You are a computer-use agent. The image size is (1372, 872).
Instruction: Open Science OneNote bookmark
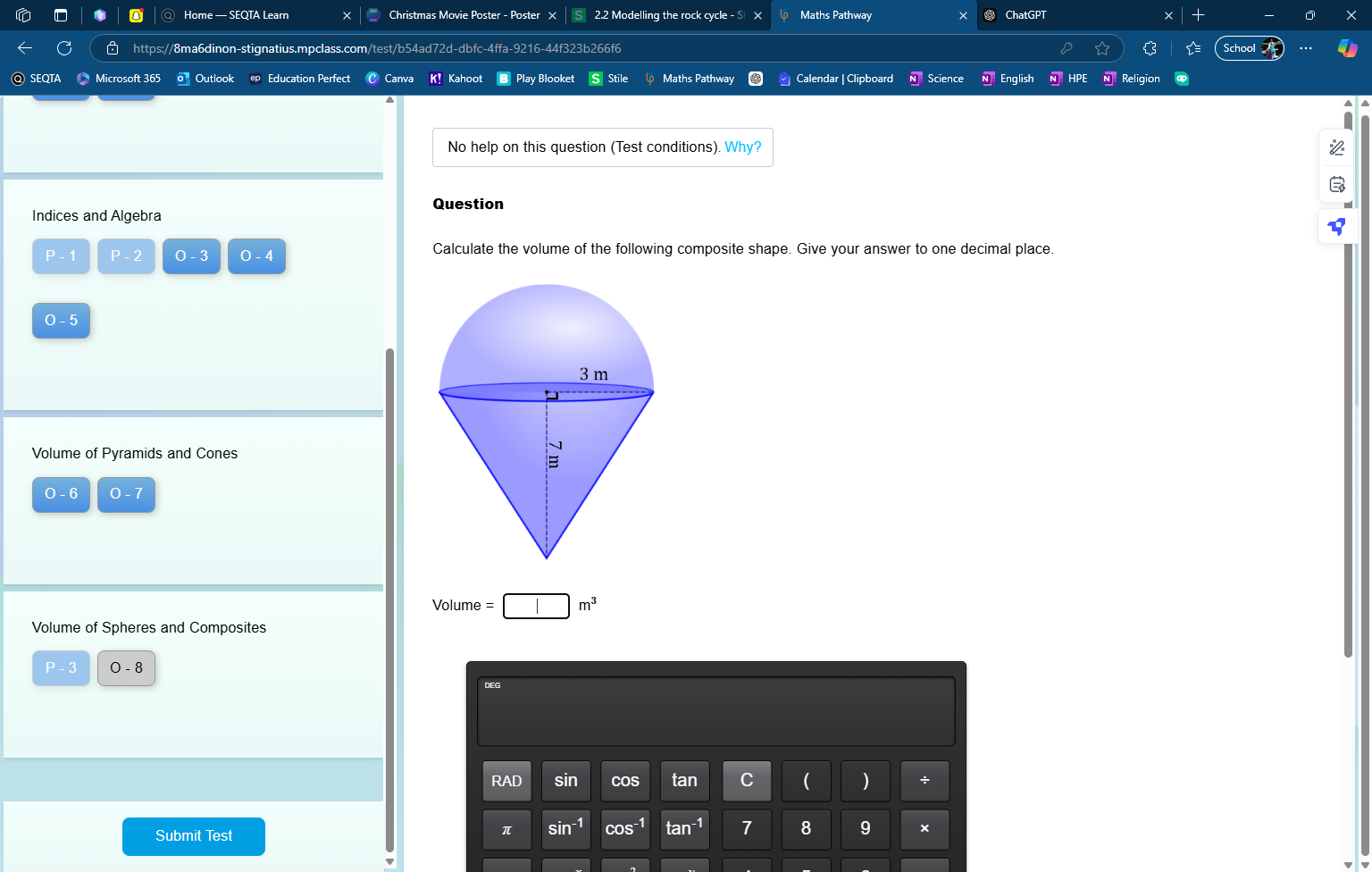tap(936, 79)
